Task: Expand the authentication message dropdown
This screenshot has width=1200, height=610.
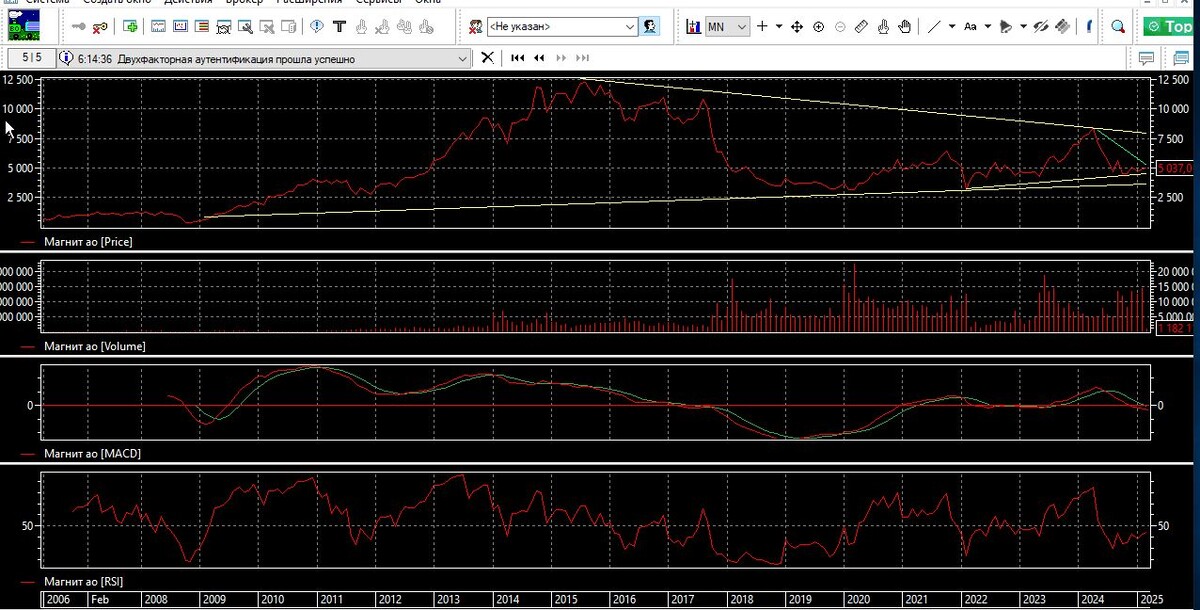Action: [462, 59]
